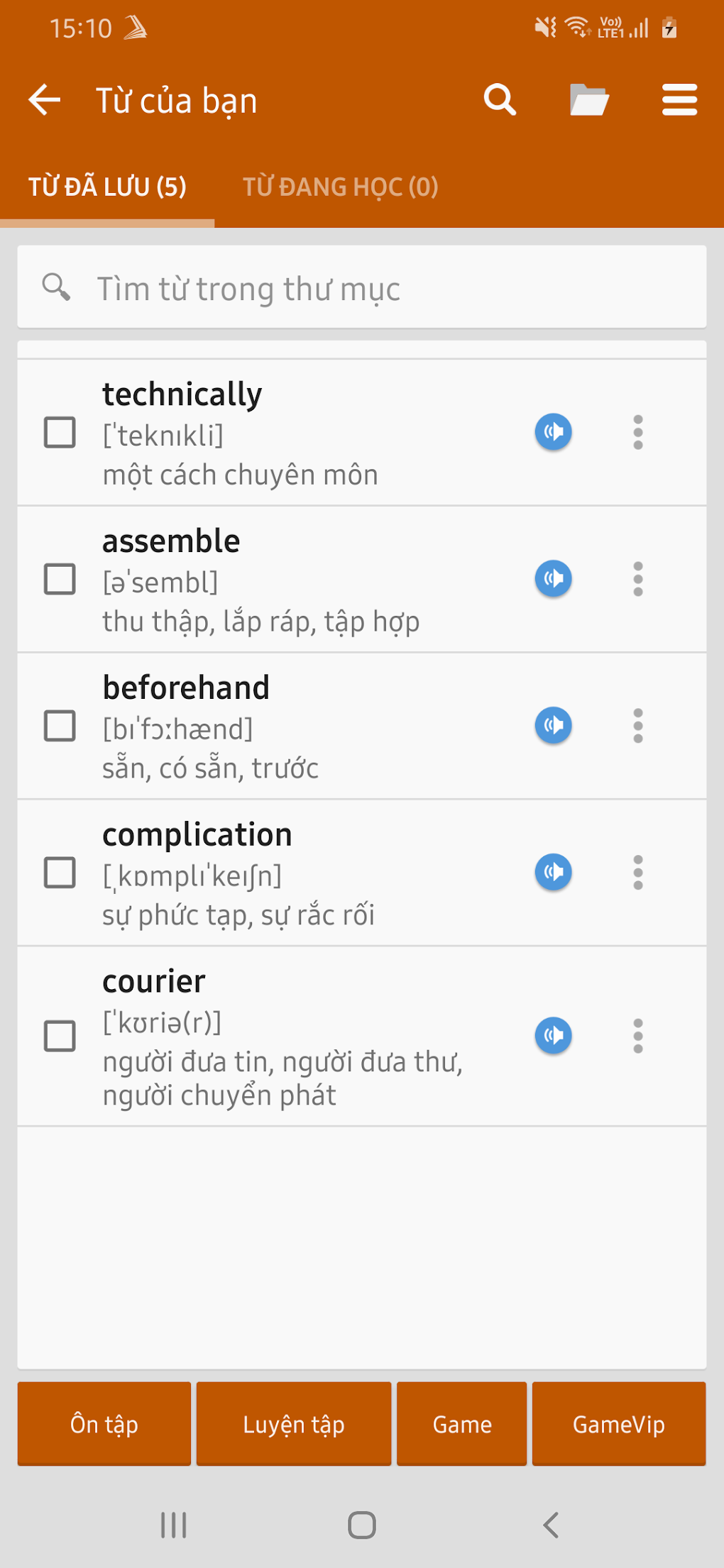Screen dimensions: 724x1568
Task: Play pronunciation for technically
Action: (553, 431)
